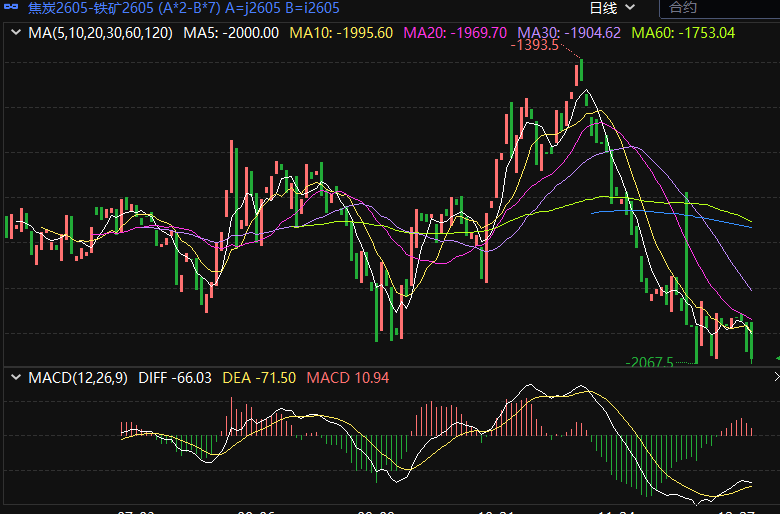
Task: Click the -2067.5 low price marker
Action: coord(649,363)
